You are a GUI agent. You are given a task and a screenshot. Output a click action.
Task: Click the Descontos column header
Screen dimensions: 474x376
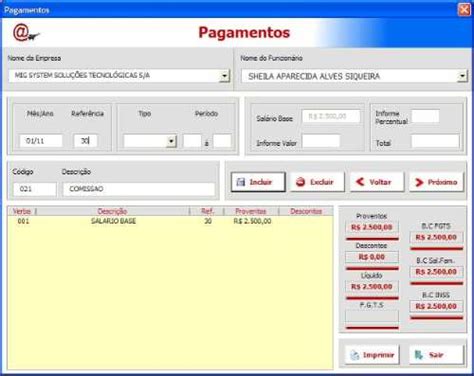point(306,211)
